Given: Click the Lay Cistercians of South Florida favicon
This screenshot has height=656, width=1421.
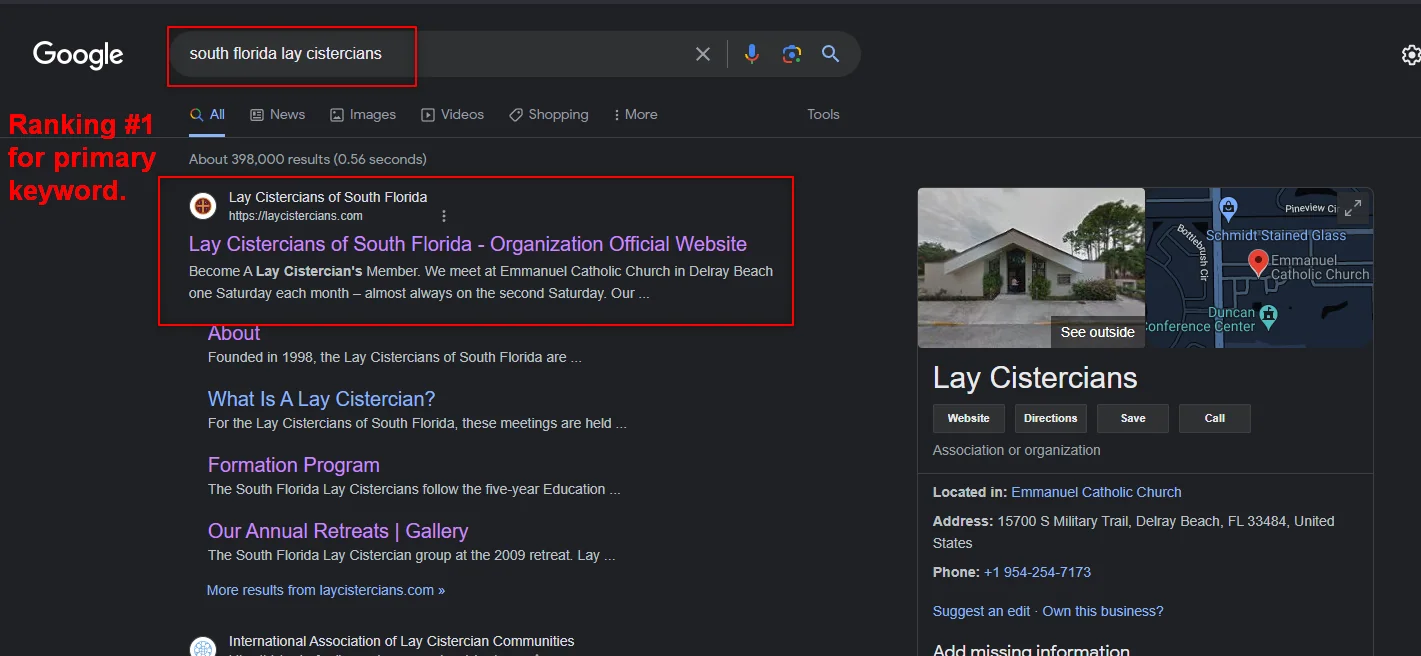Looking at the screenshot, I should [x=203, y=206].
